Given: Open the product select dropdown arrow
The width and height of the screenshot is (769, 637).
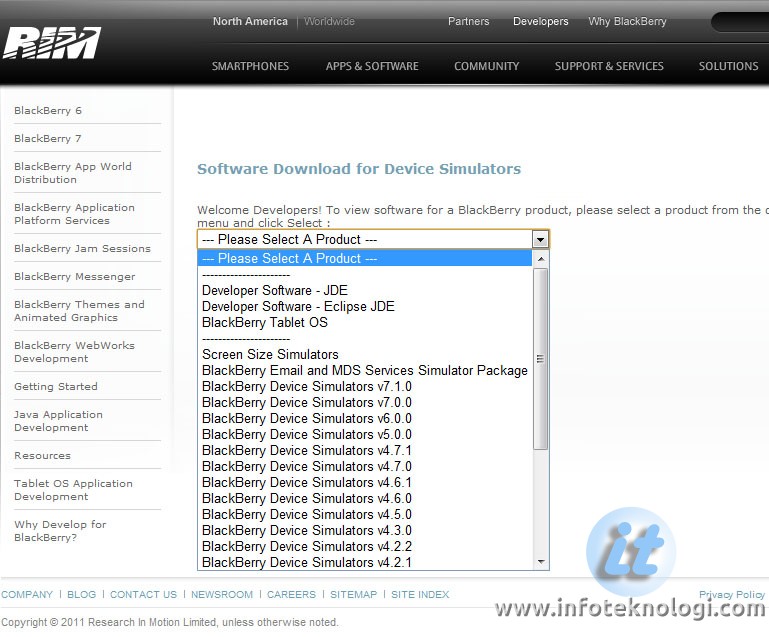Looking at the screenshot, I should click(540, 240).
